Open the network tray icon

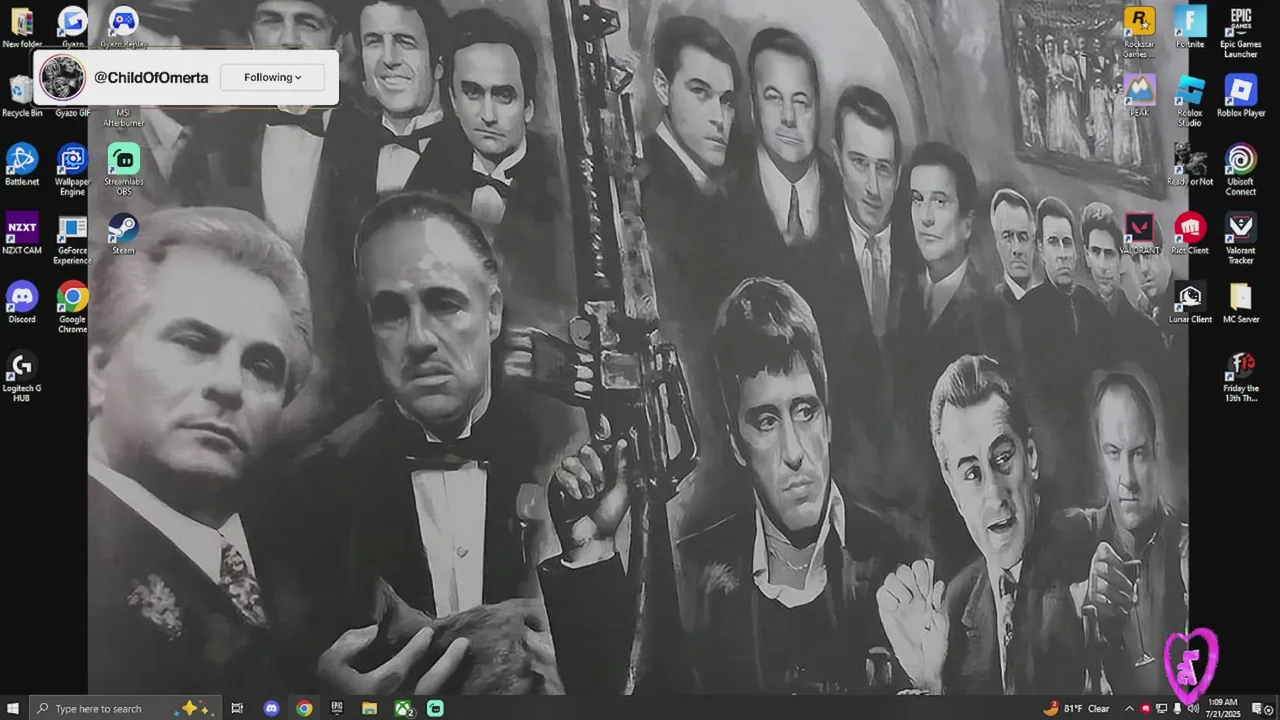[1162, 708]
